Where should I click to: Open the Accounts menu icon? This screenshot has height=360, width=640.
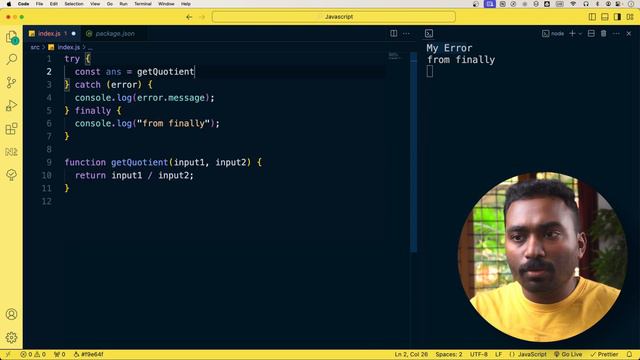11,314
